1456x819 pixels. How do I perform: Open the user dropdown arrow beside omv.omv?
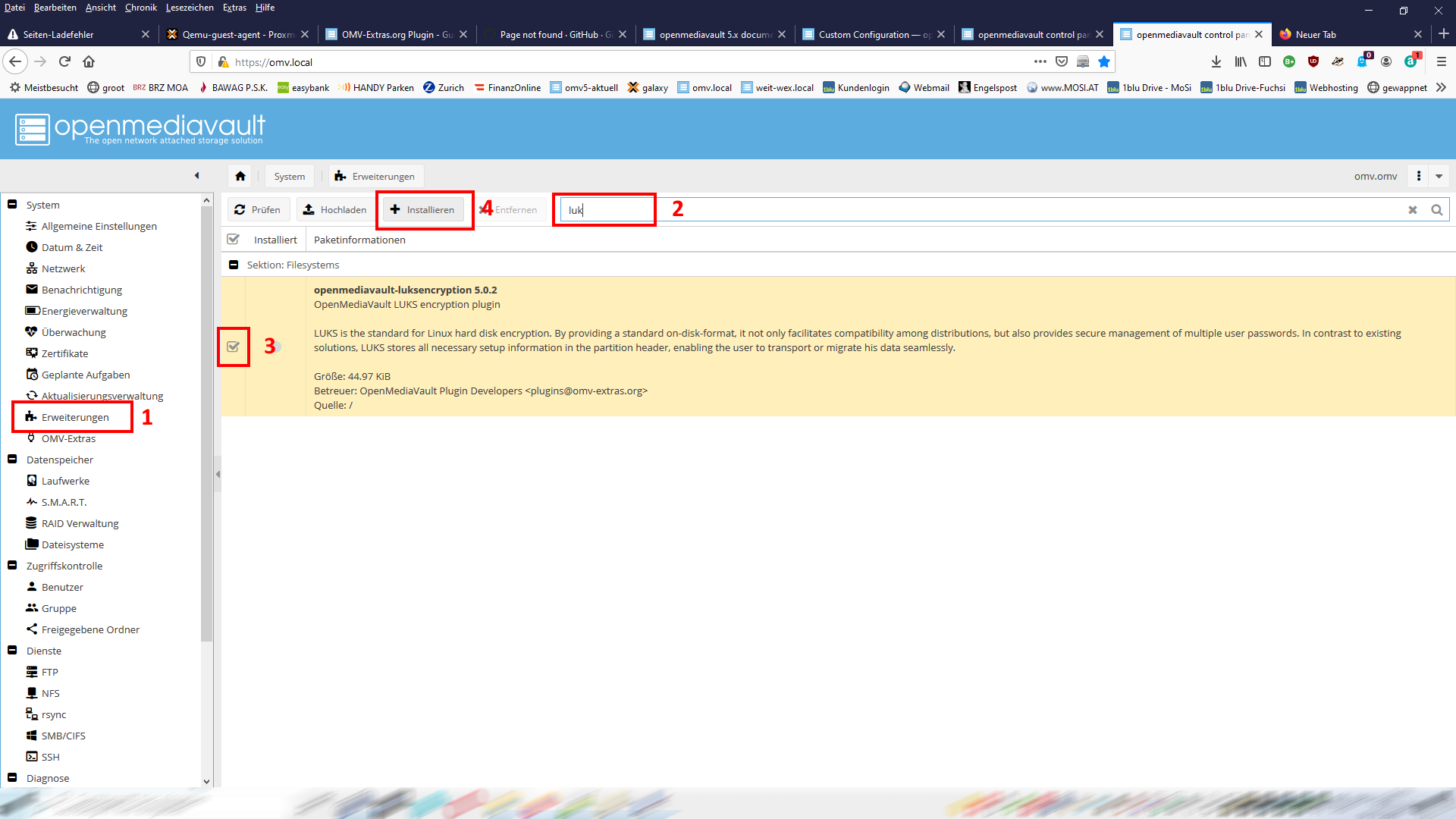coord(1439,176)
